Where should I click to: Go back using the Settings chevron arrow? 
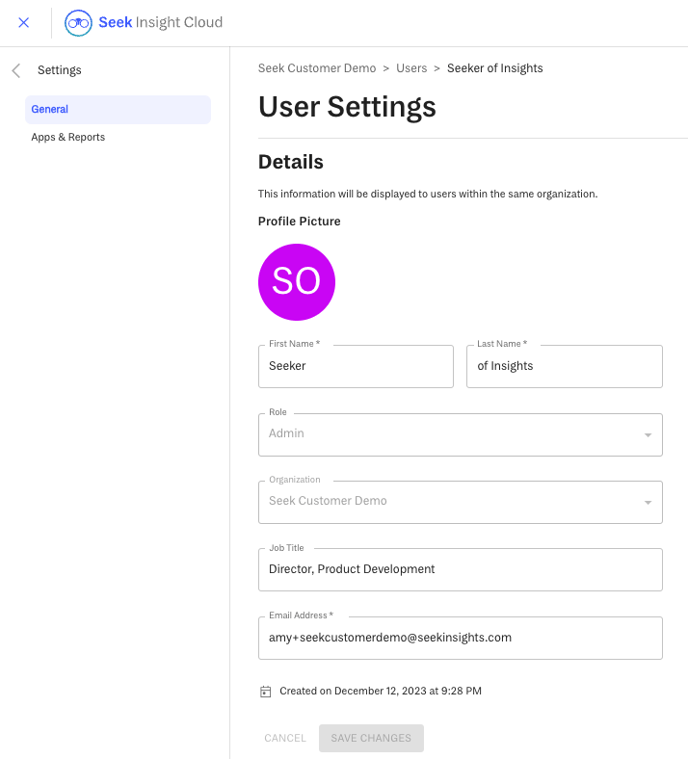pyautogui.click(x=16, y=71)
